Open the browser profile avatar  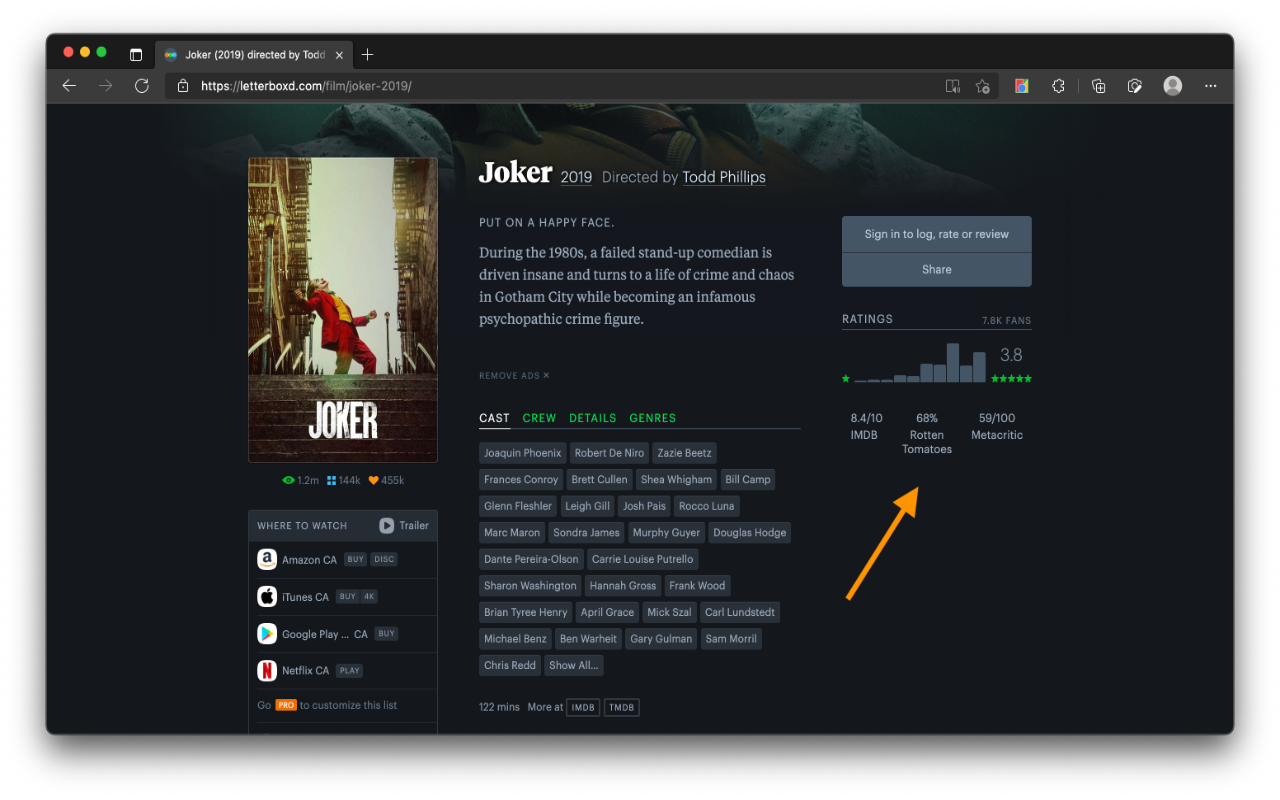(x=1173, y=86)
